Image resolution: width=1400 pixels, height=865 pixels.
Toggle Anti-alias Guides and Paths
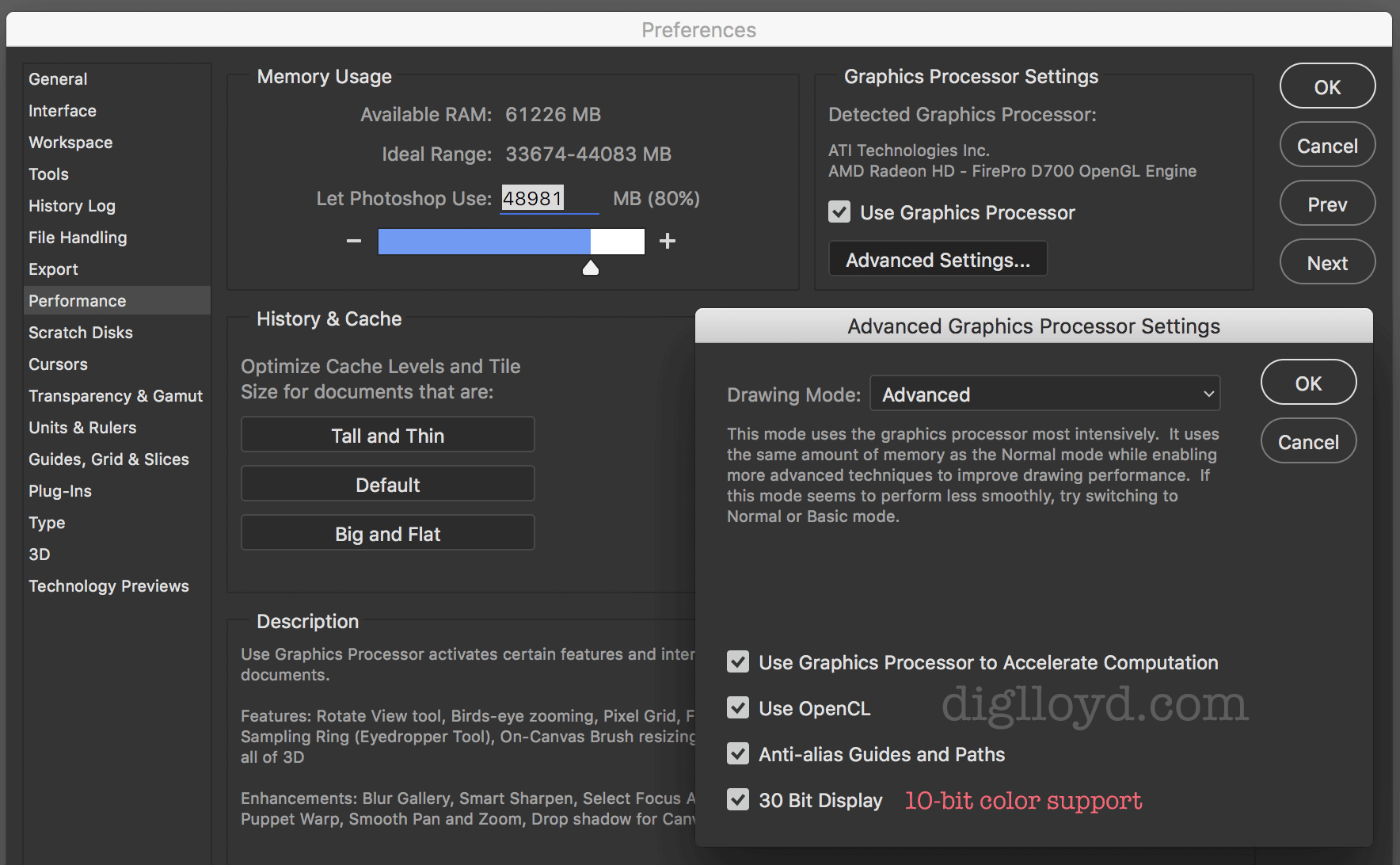click(x=738, y=754)
